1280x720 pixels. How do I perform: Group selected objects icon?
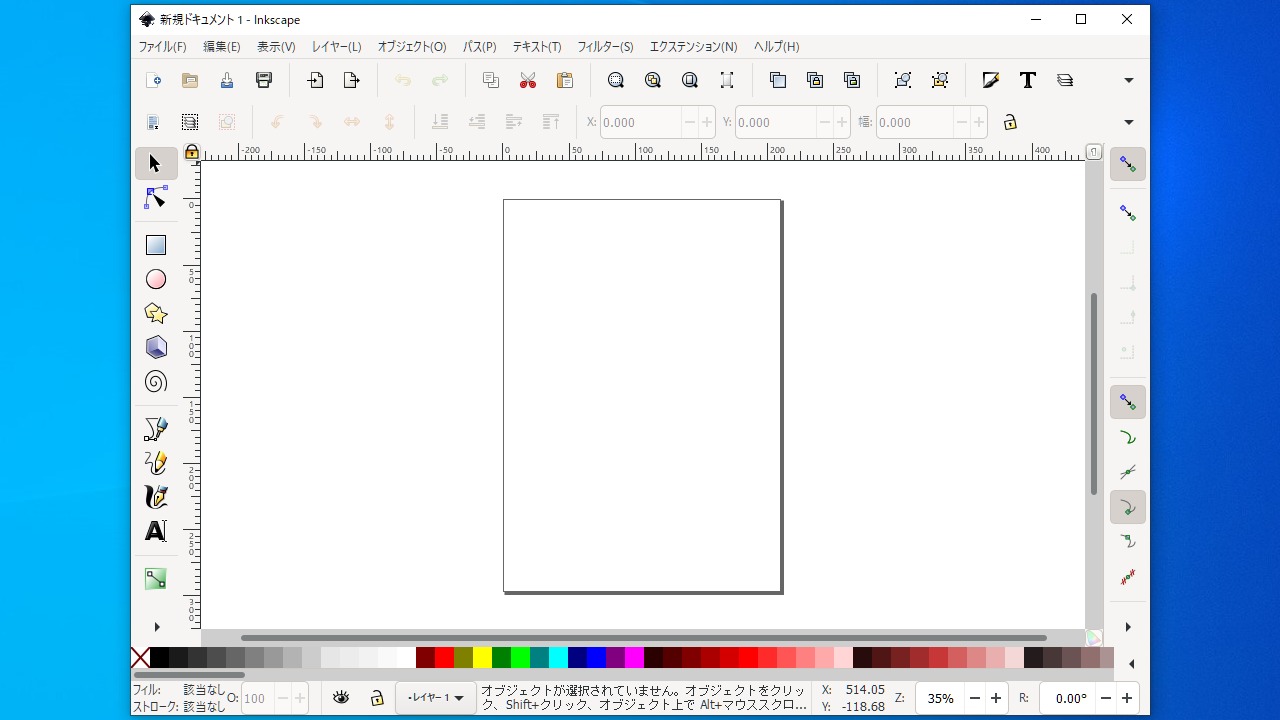click(x=903, y=80)
